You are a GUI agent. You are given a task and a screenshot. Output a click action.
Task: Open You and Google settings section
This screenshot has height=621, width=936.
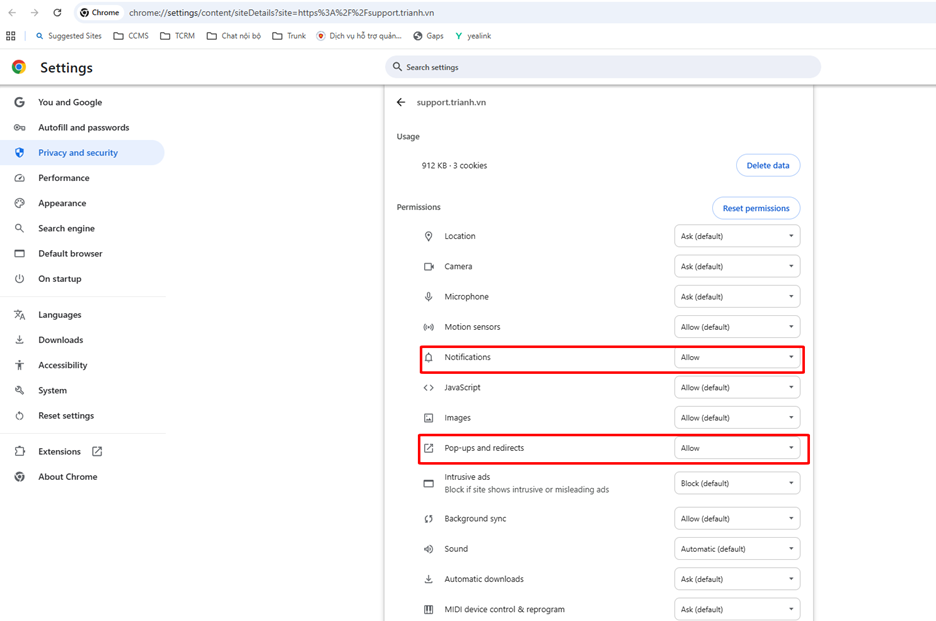[x=82, y=102]
